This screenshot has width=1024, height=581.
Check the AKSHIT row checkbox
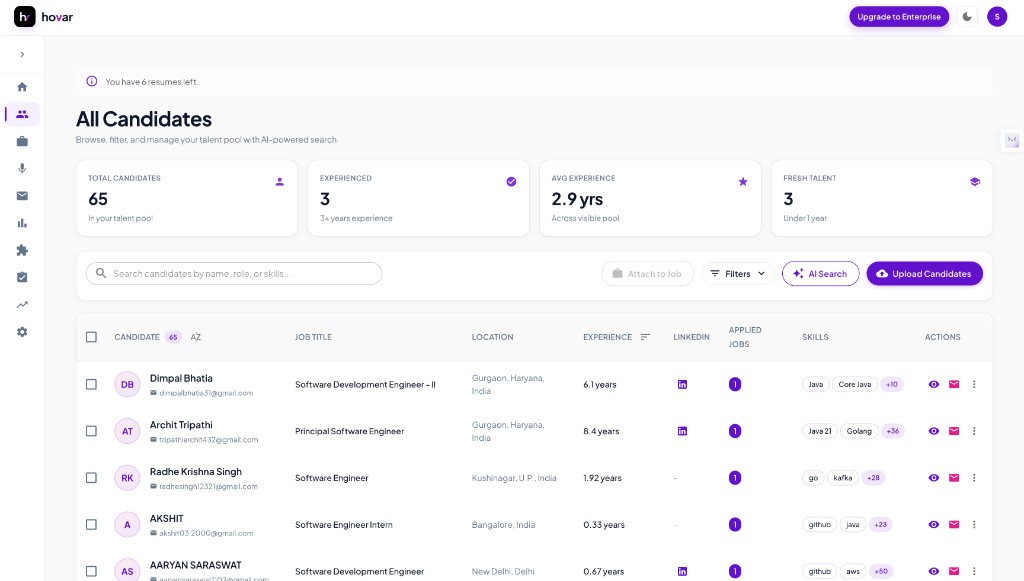(x=91, y=524)
